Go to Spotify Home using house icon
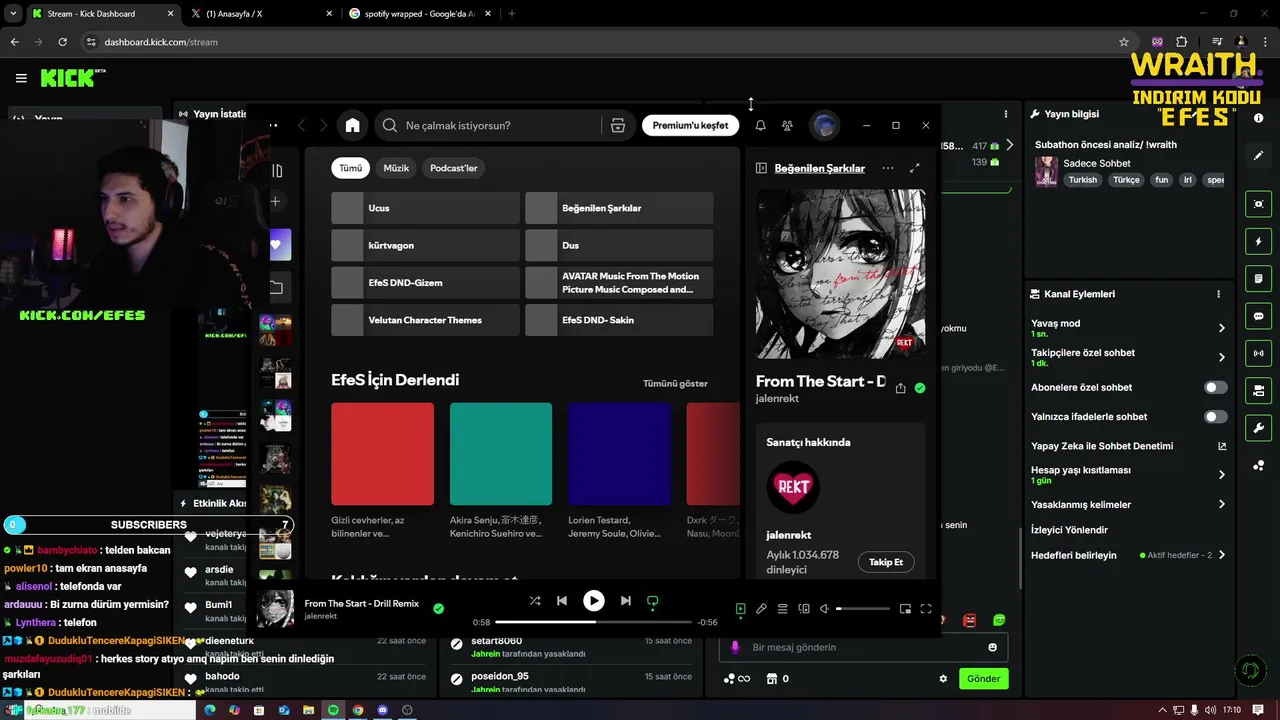 352,125
